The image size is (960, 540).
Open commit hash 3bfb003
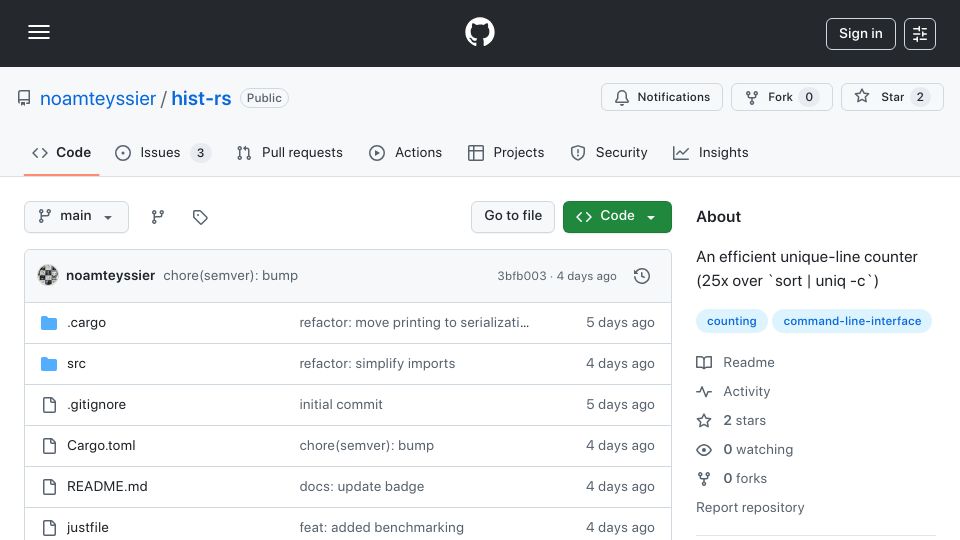(522, 276)
